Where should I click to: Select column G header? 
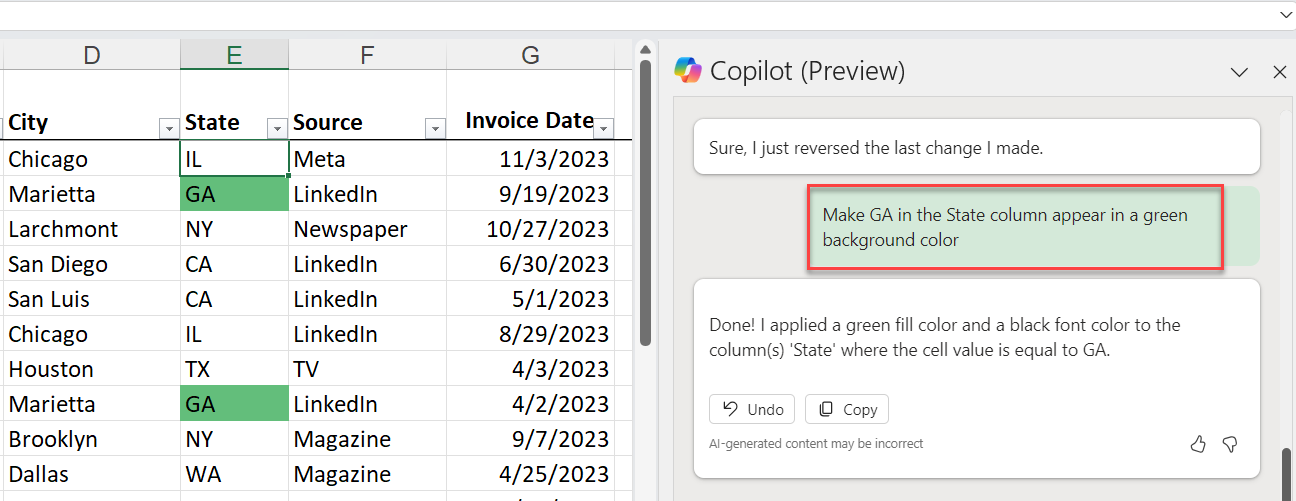530,55
